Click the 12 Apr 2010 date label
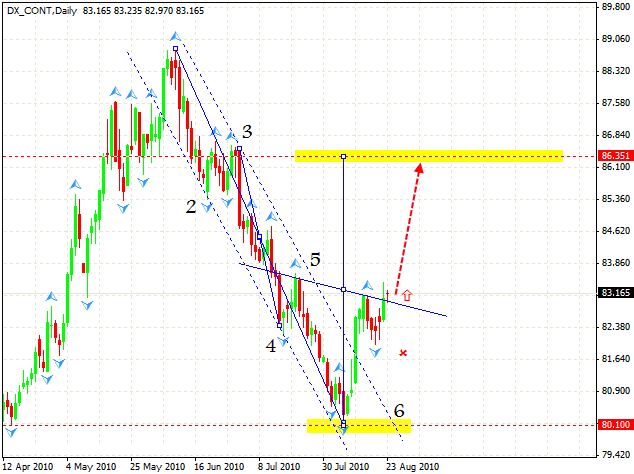 (x=28, y=467)
